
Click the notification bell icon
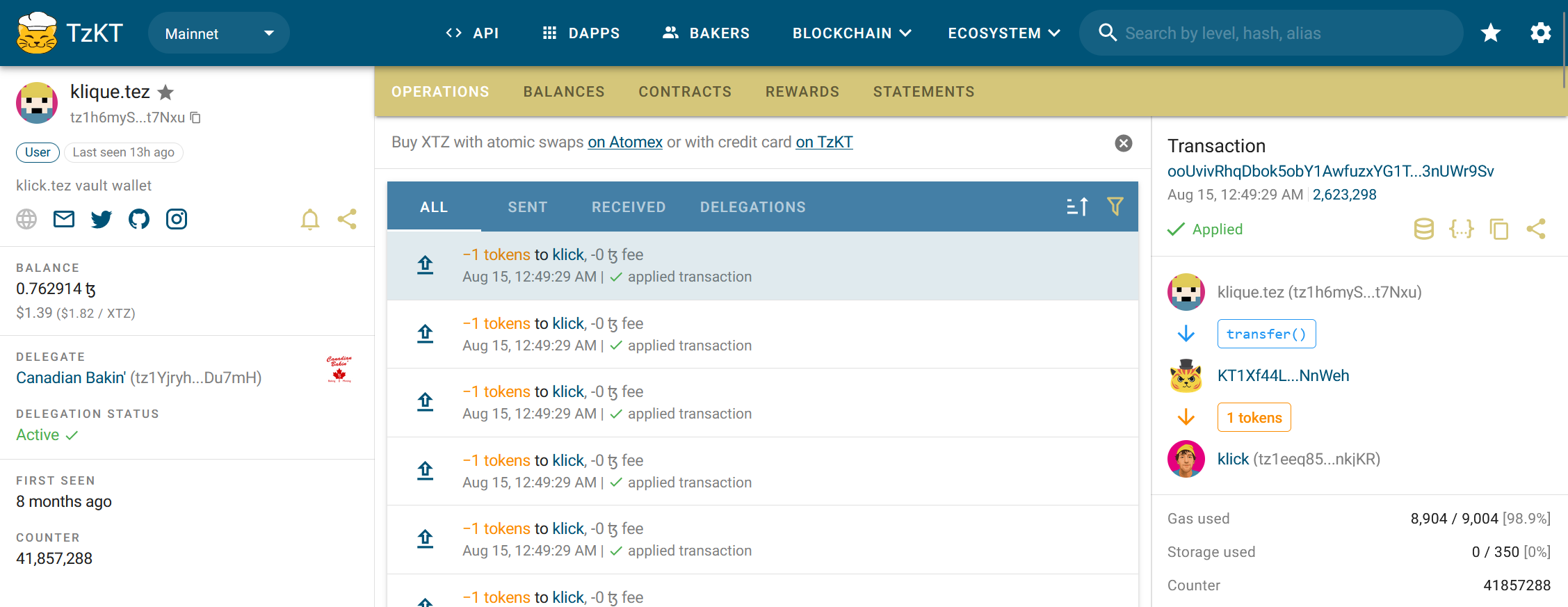tap(310, 220)
